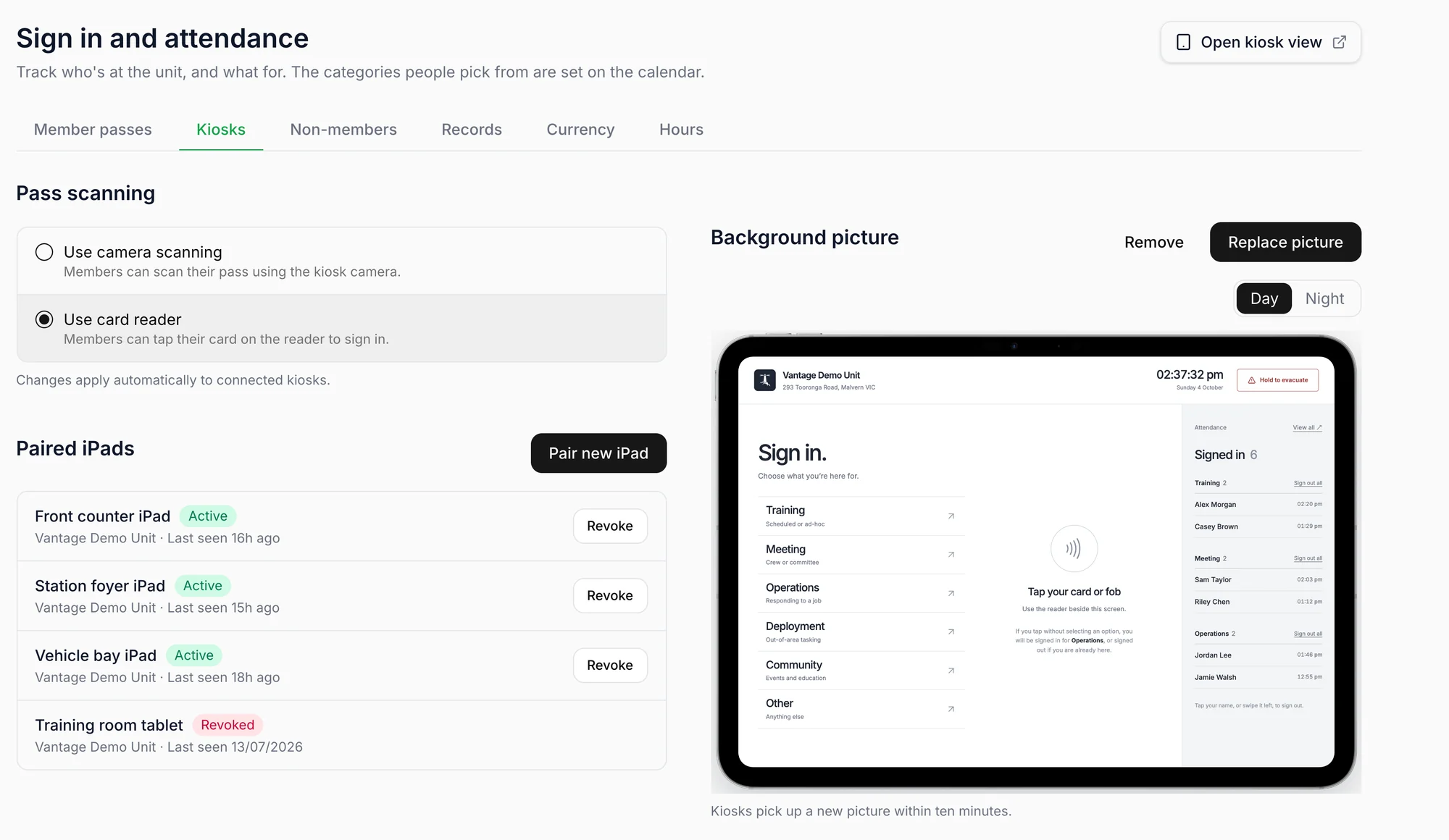The width and height of the screenshot is (1449, 840).
Task: Revoke the Front counter iPad
Action: [x=610, y=526]
